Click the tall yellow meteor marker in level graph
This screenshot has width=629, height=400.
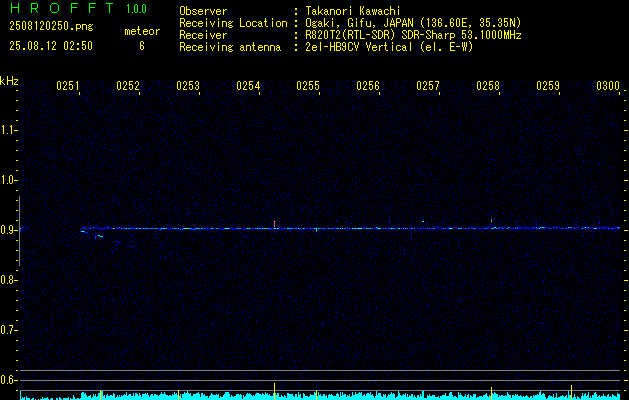274,391
